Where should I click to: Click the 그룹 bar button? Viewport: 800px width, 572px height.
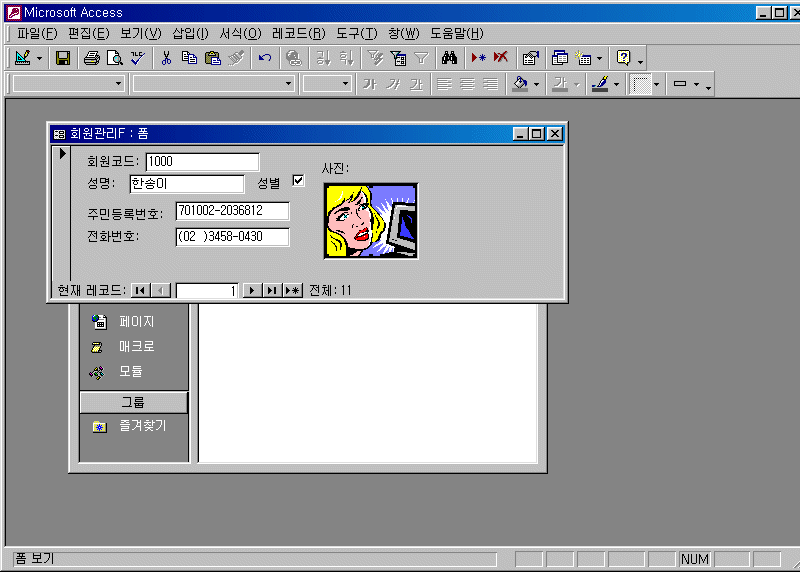click(134, 403)
